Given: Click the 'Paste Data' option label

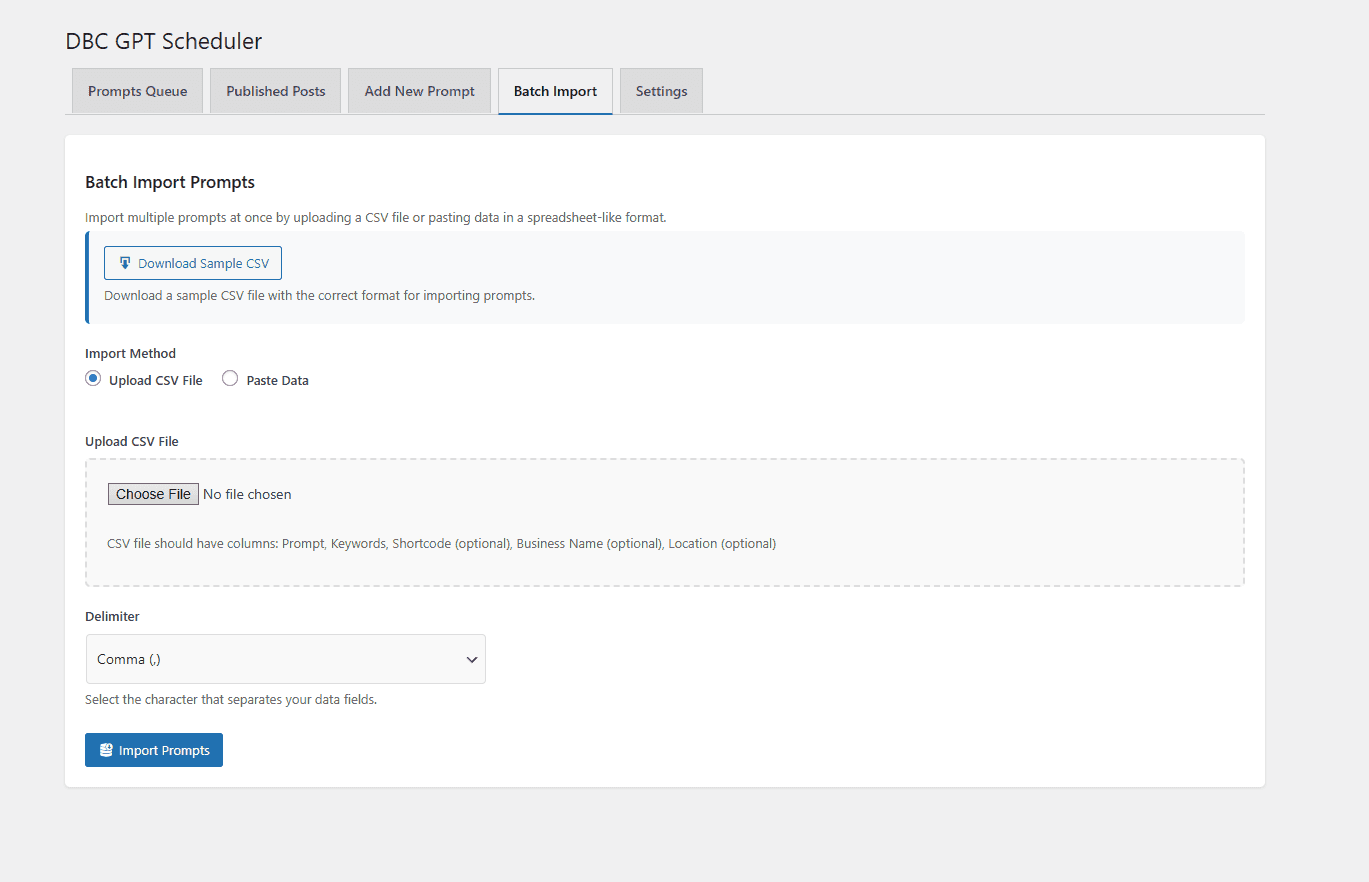Looking at the screenshot, I should tap(277, 381).
